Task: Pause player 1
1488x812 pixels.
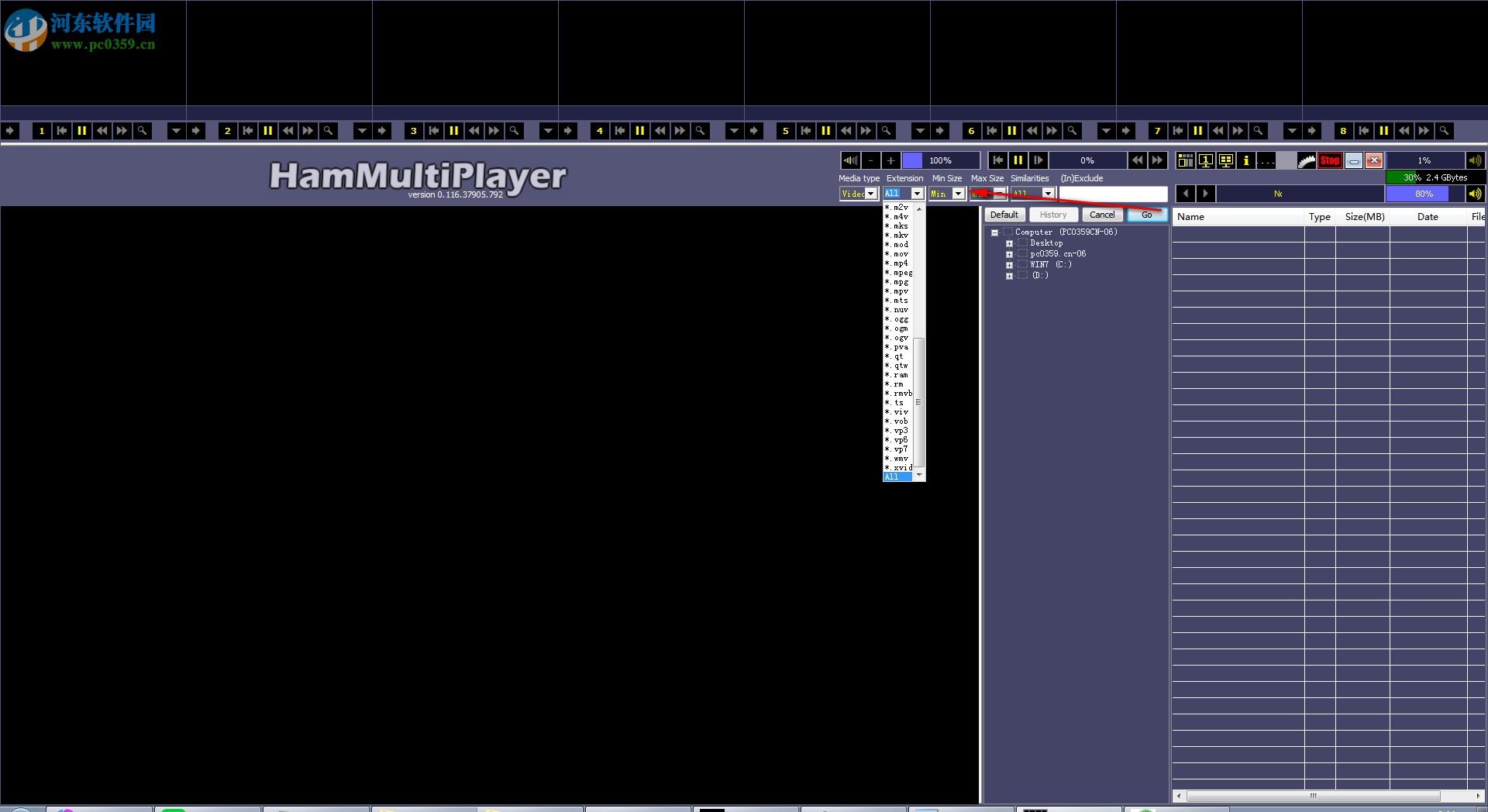Action: 81,131
